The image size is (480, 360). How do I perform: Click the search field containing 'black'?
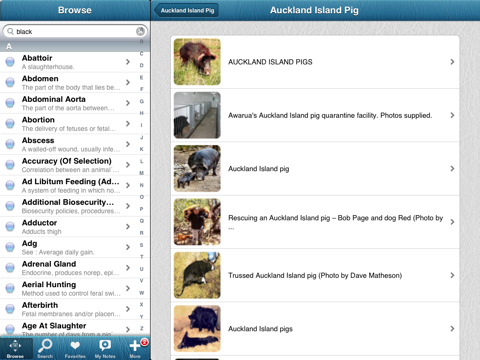pyautogui.click(x=75, y=31)
